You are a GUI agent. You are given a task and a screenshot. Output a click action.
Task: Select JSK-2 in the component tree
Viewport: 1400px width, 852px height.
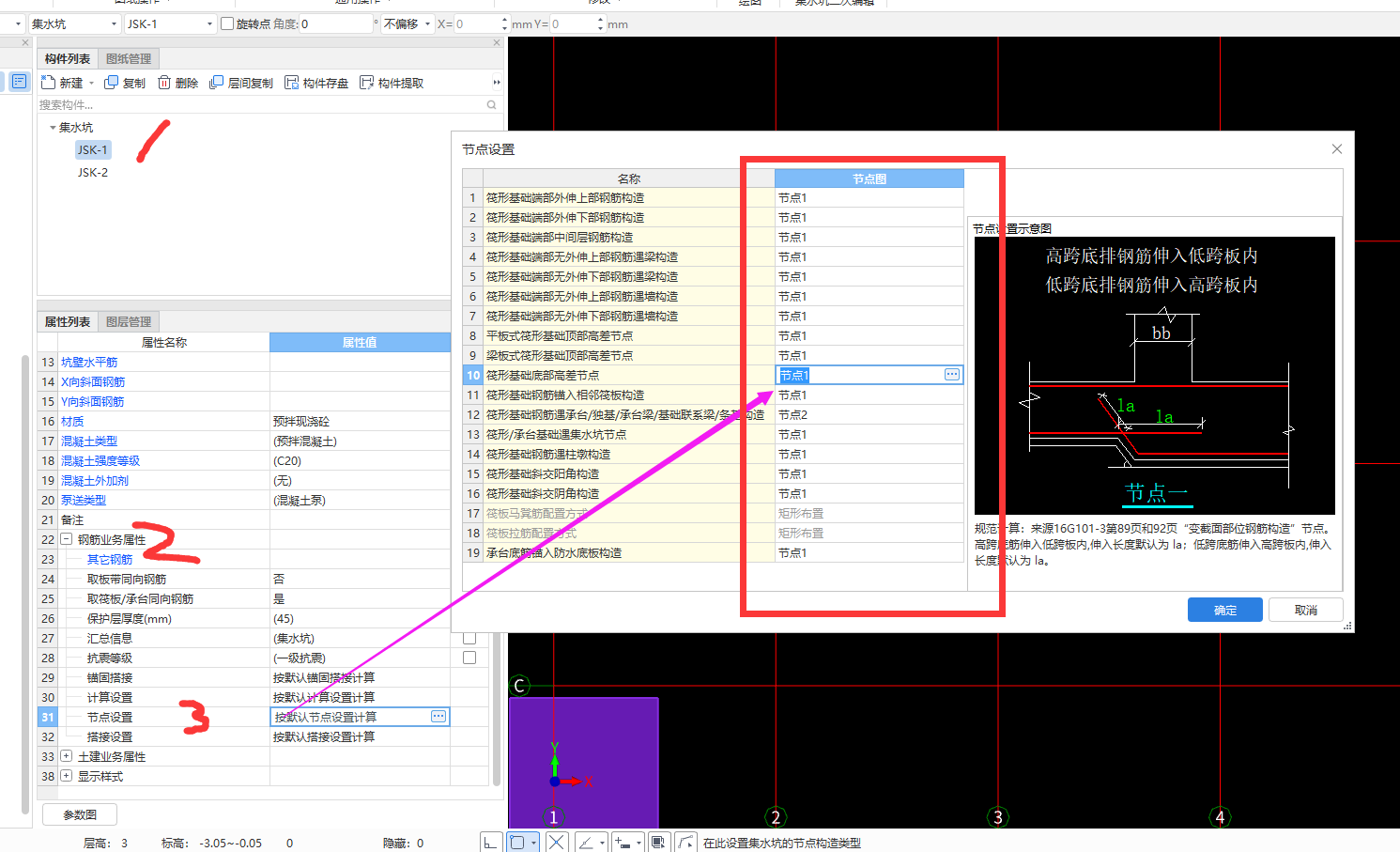92,172
